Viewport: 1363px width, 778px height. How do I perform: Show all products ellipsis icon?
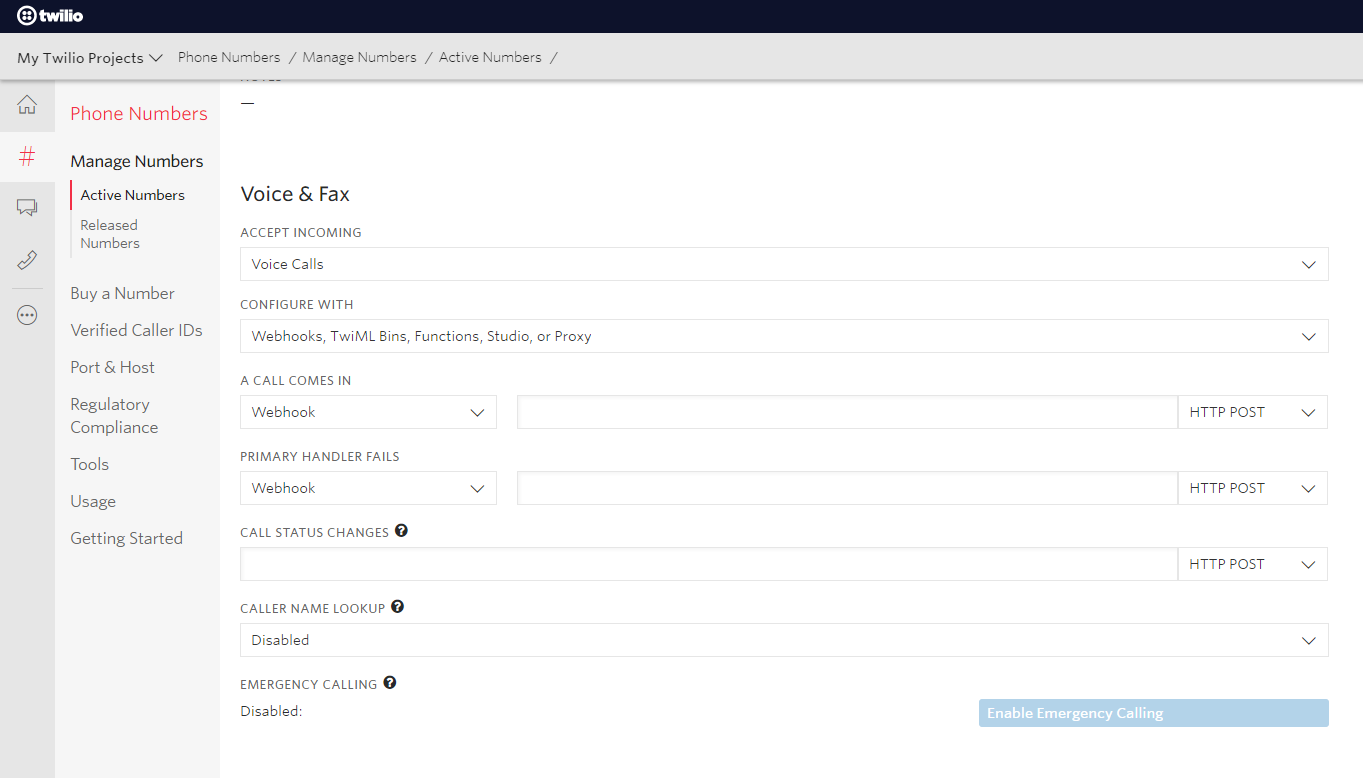pyautogui.click(x=27, y=315)
